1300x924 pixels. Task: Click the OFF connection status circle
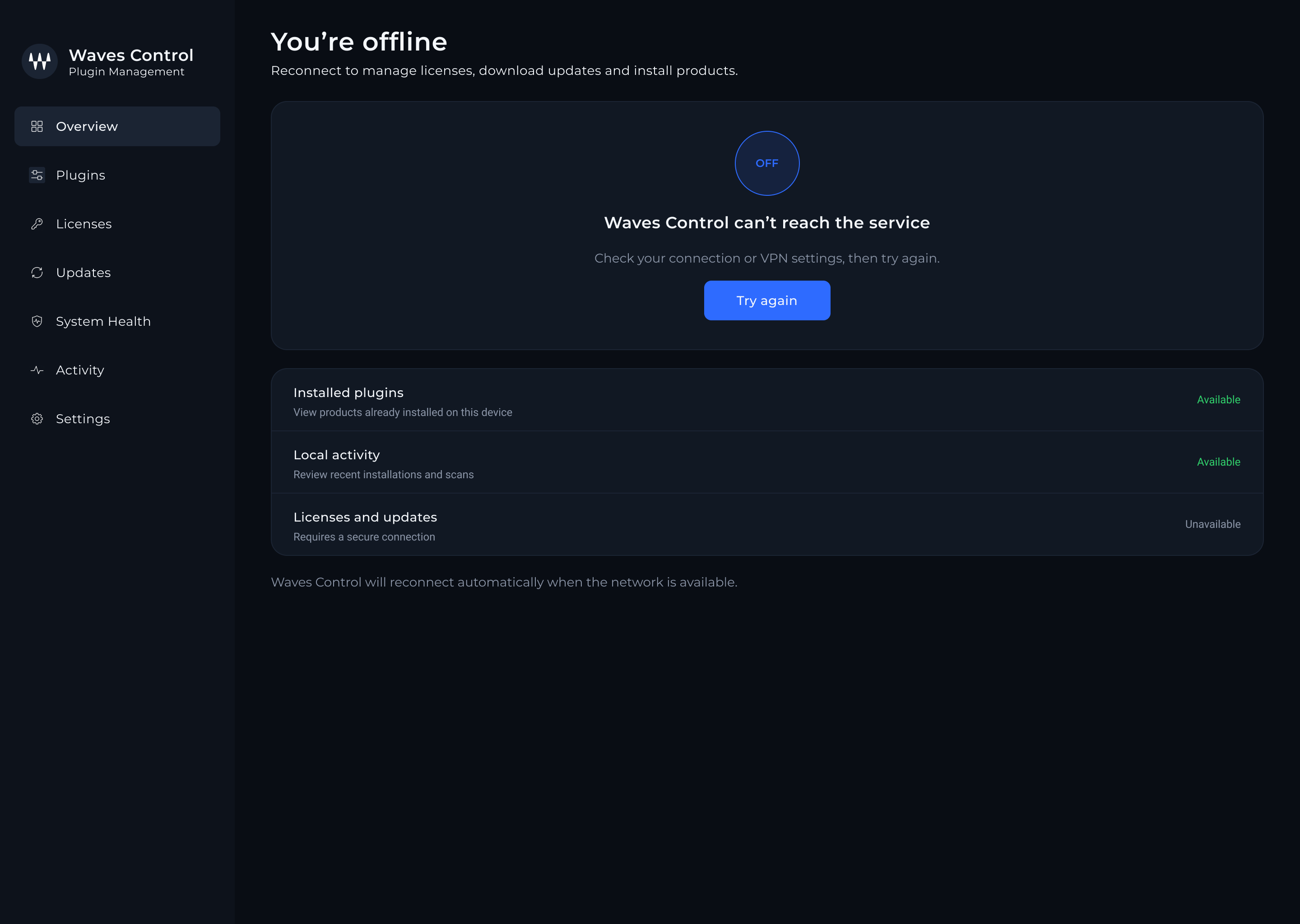pos(767,163)
